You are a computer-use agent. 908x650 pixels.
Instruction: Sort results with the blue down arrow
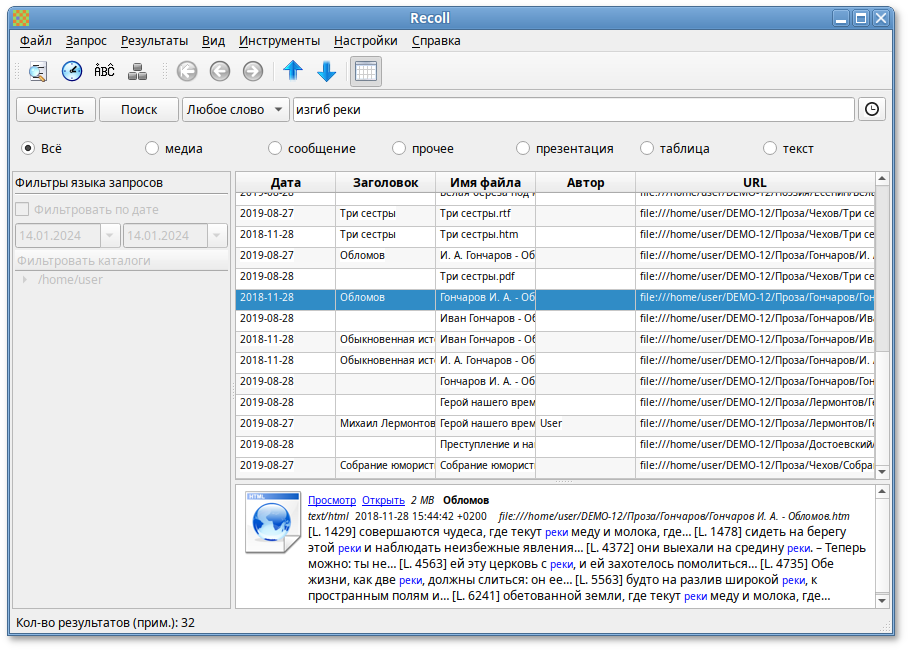coord(326,71)
